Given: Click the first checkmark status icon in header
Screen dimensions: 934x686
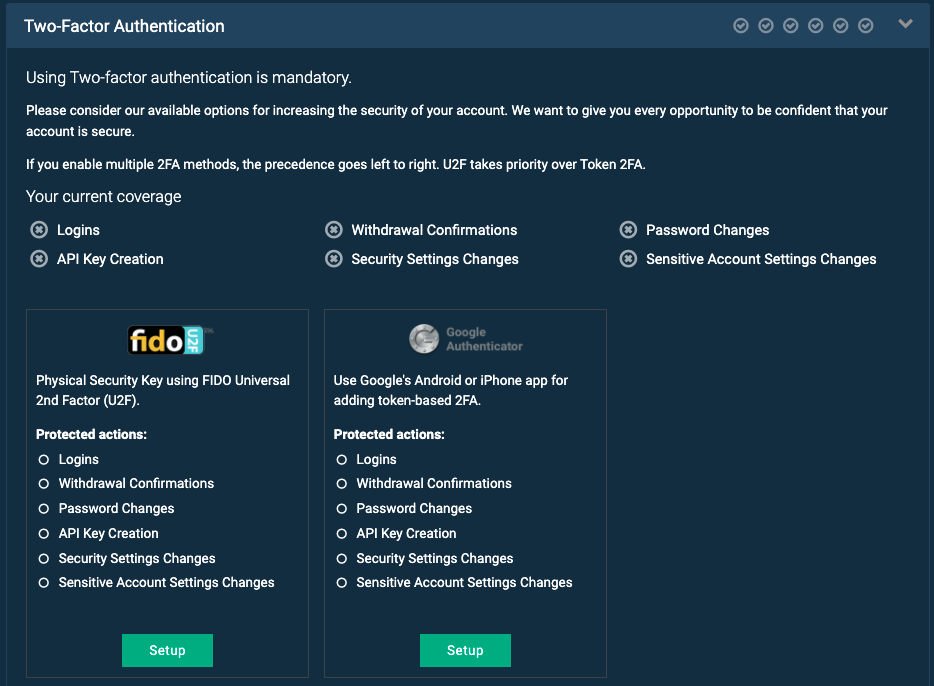Looking at the screenshot, I should [x=741, y=25].
